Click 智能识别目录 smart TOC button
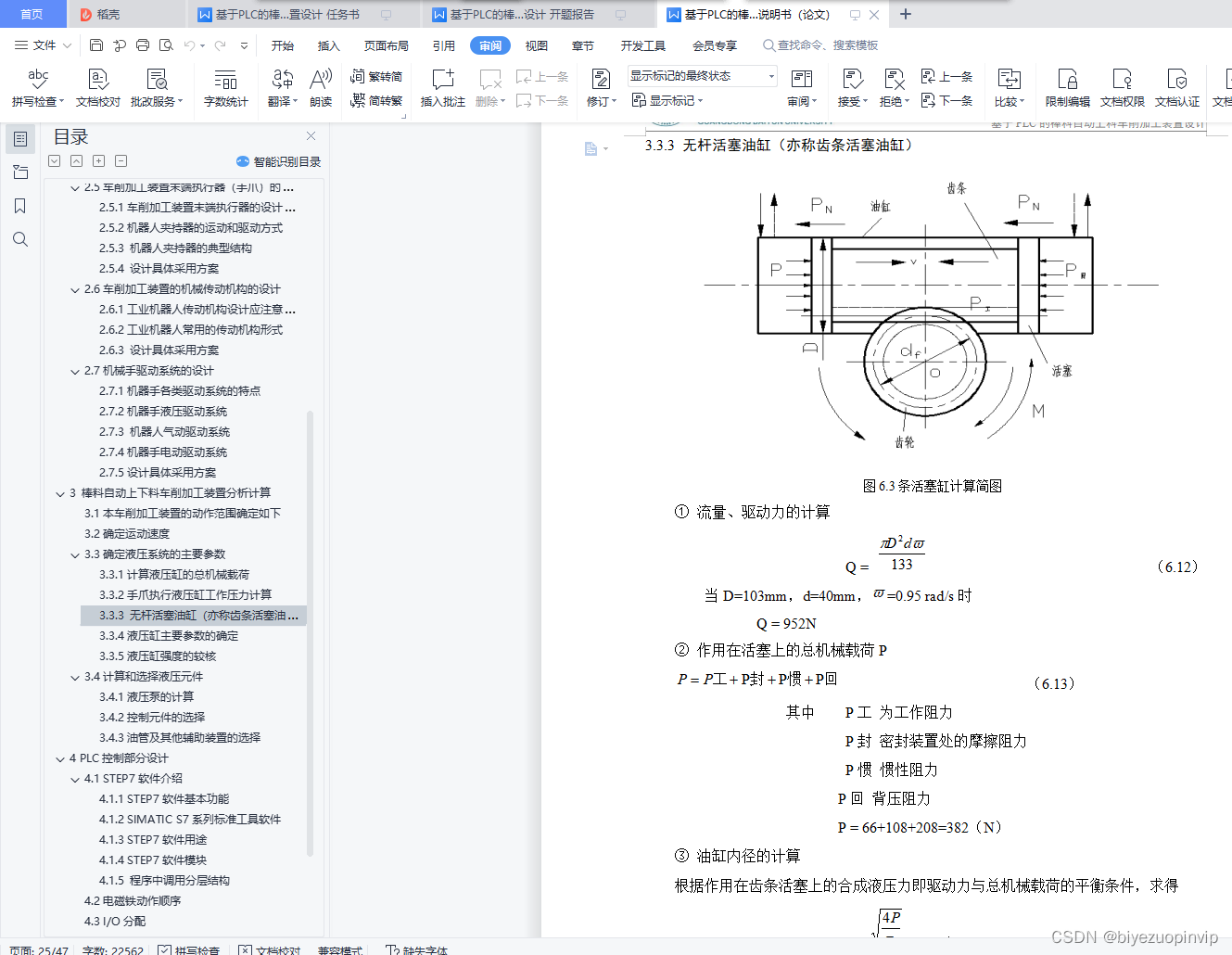 [x=279, y=161]
